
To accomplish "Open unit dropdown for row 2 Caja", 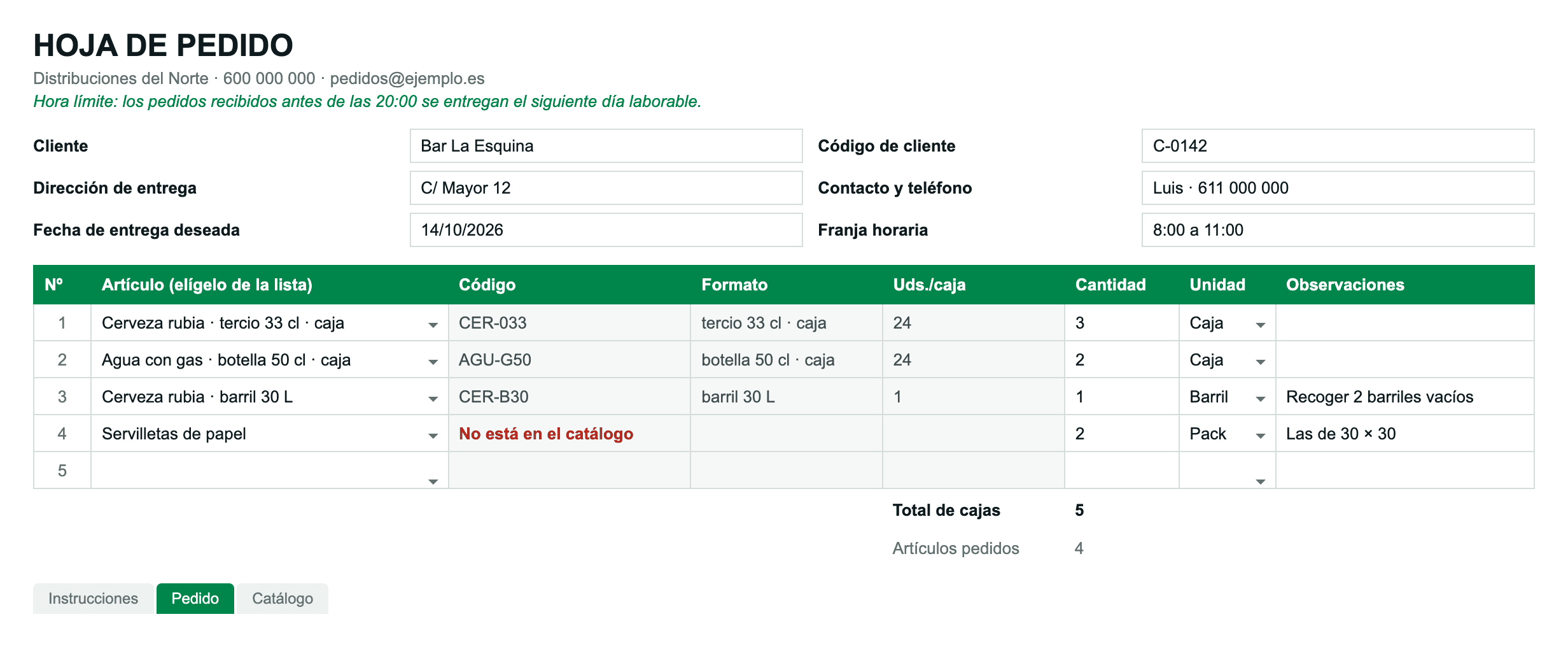I will coord(1260,362).
